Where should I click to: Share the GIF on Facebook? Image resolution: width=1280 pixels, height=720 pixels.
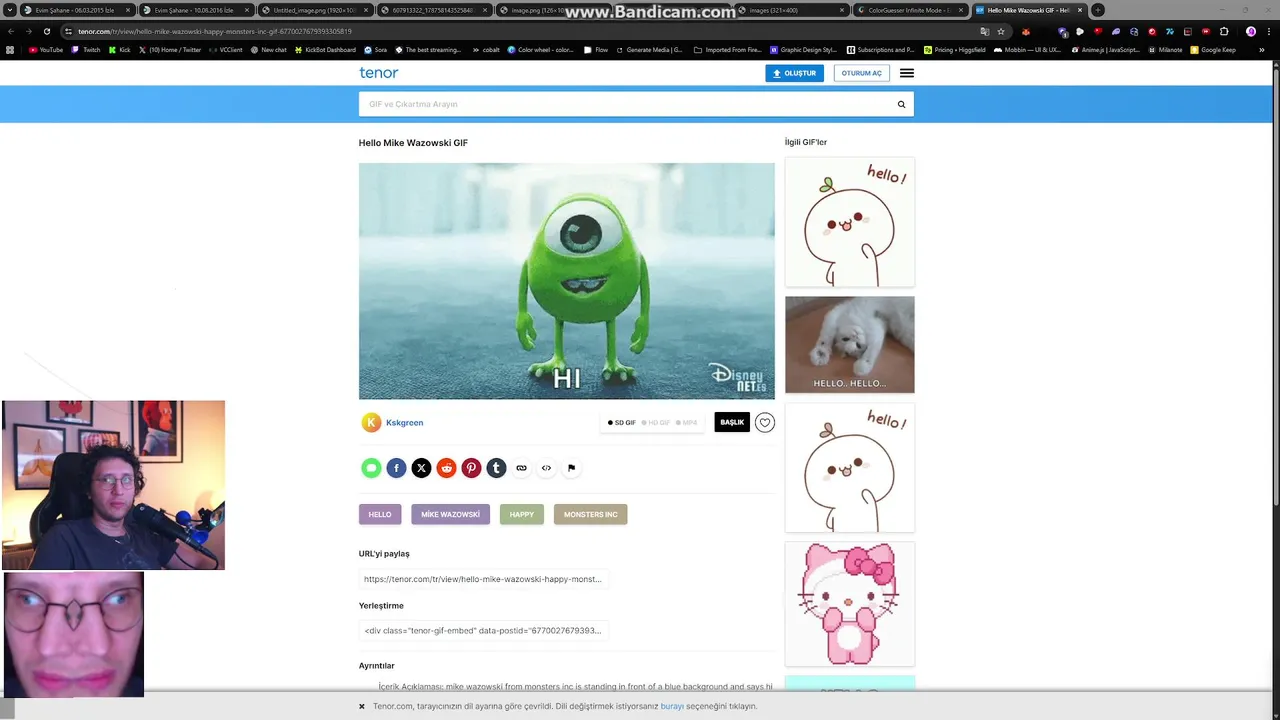point(396,468)
